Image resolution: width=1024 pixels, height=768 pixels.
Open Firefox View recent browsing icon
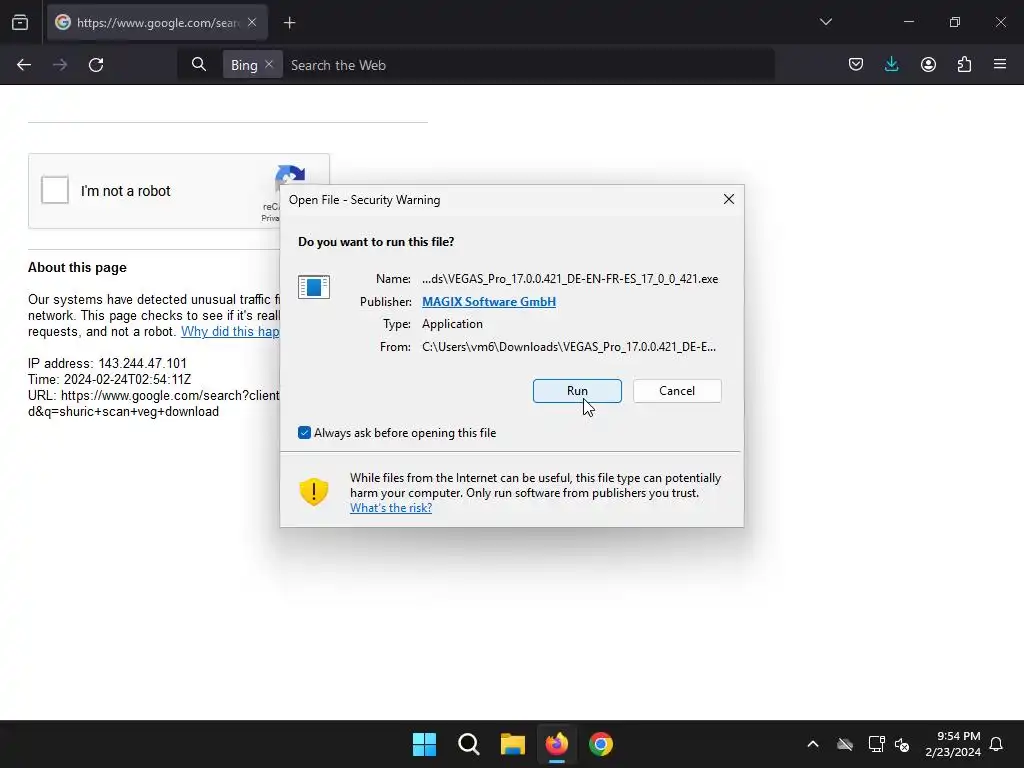pos(20,22)
